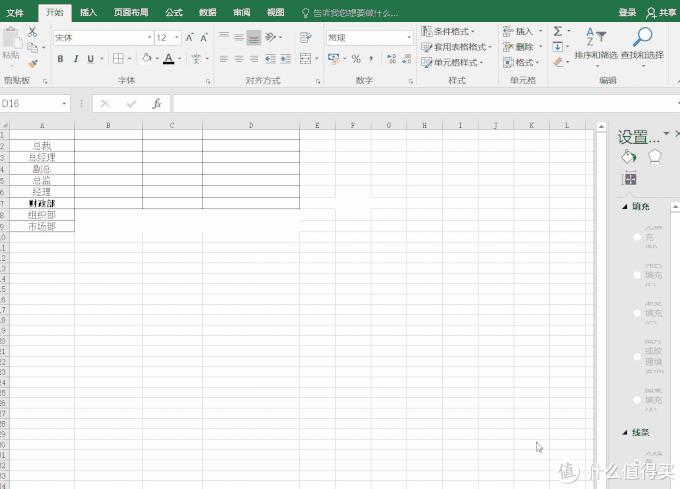Select the first fill radio option in pane
The image size is (680, 489).
[x=637, y=237]
